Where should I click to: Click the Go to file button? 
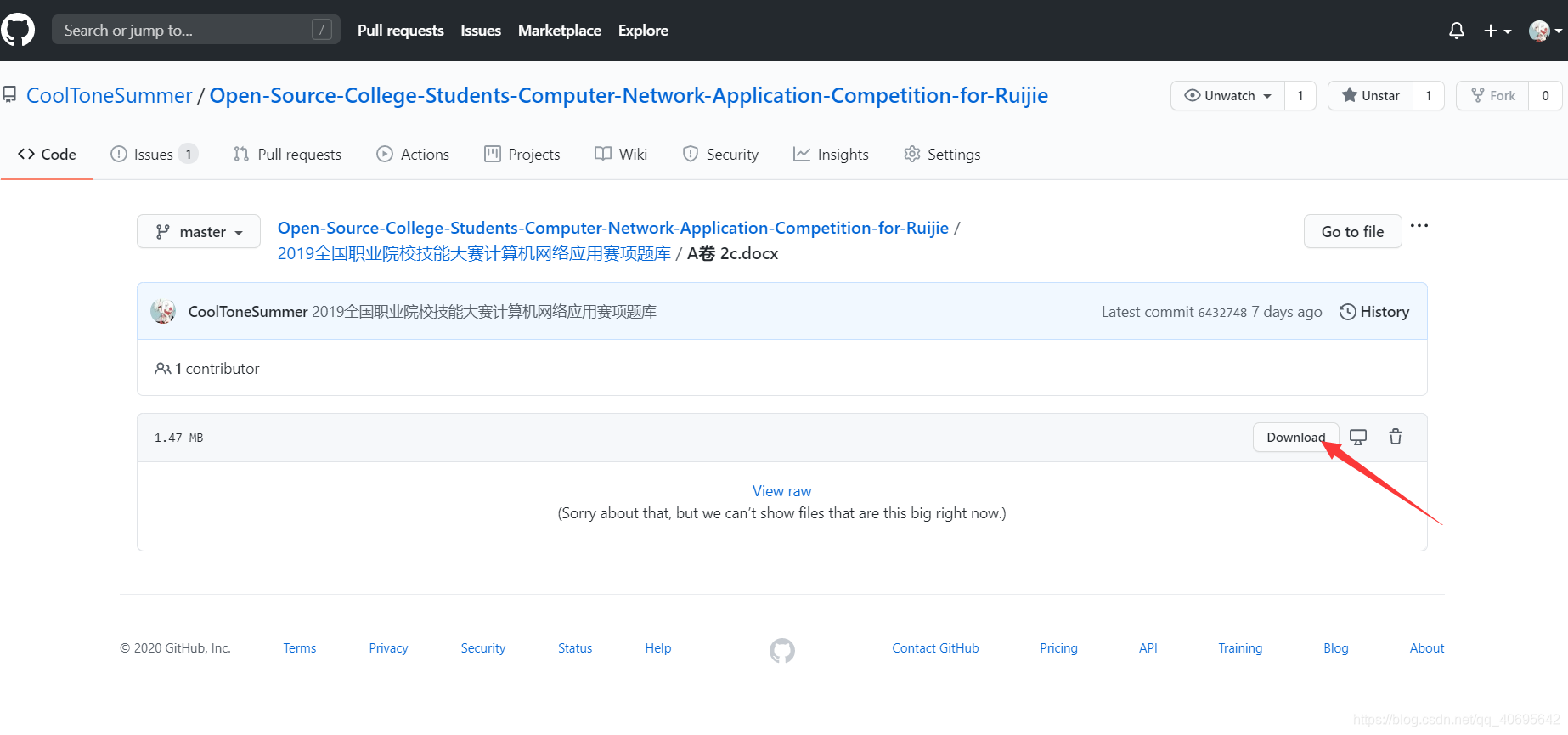tap(1352, 231)
